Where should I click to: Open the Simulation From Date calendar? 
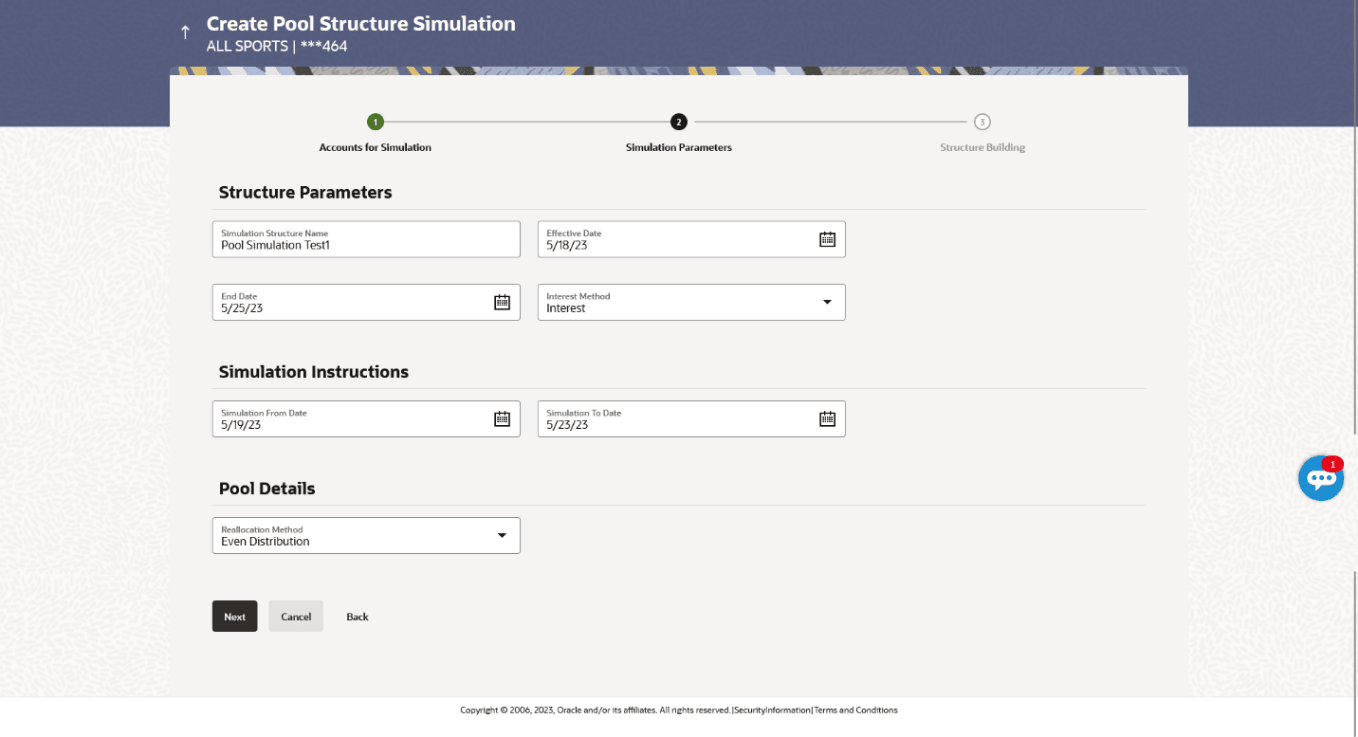tap(502, 419)
